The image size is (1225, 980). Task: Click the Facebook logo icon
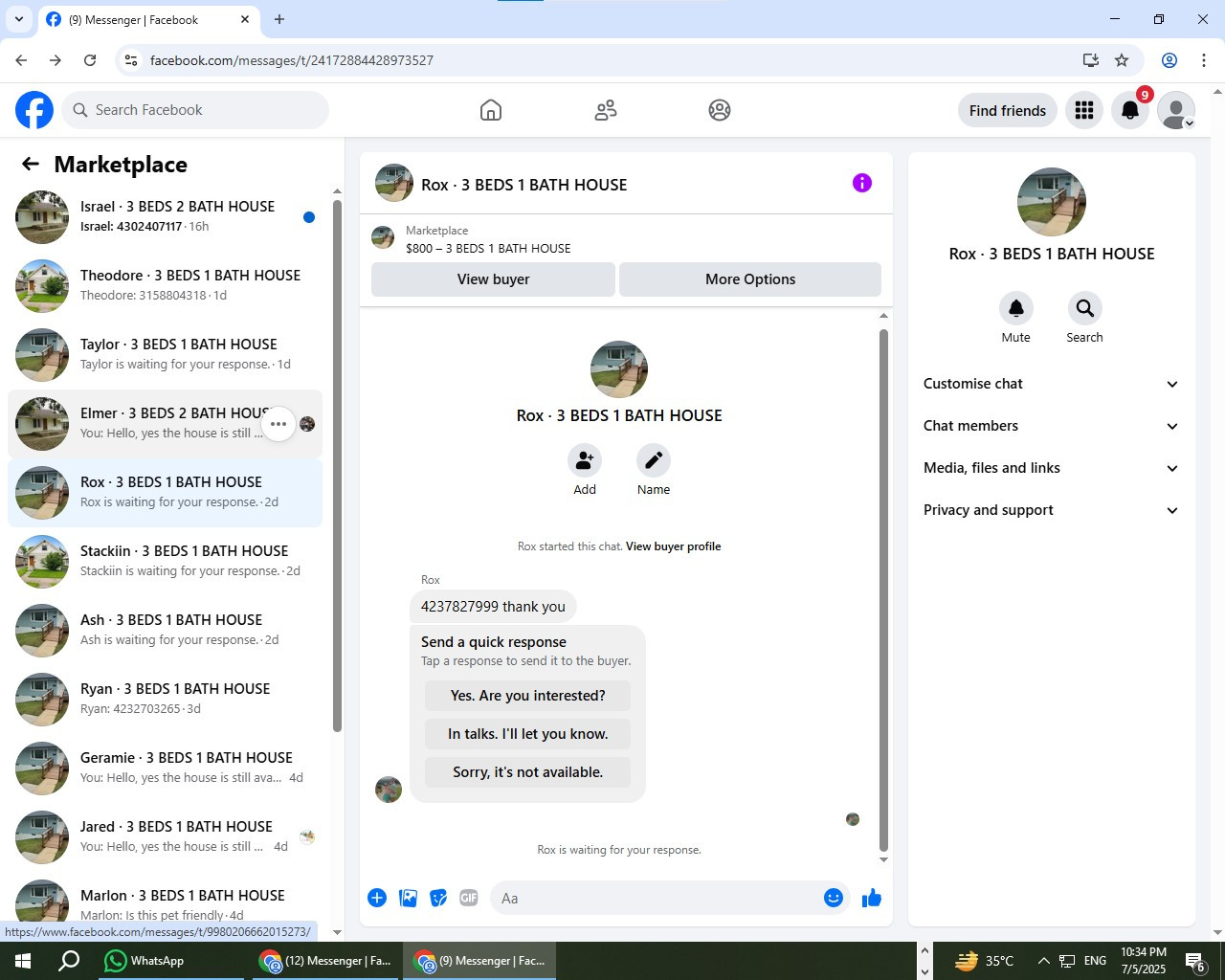pos(34,110)
